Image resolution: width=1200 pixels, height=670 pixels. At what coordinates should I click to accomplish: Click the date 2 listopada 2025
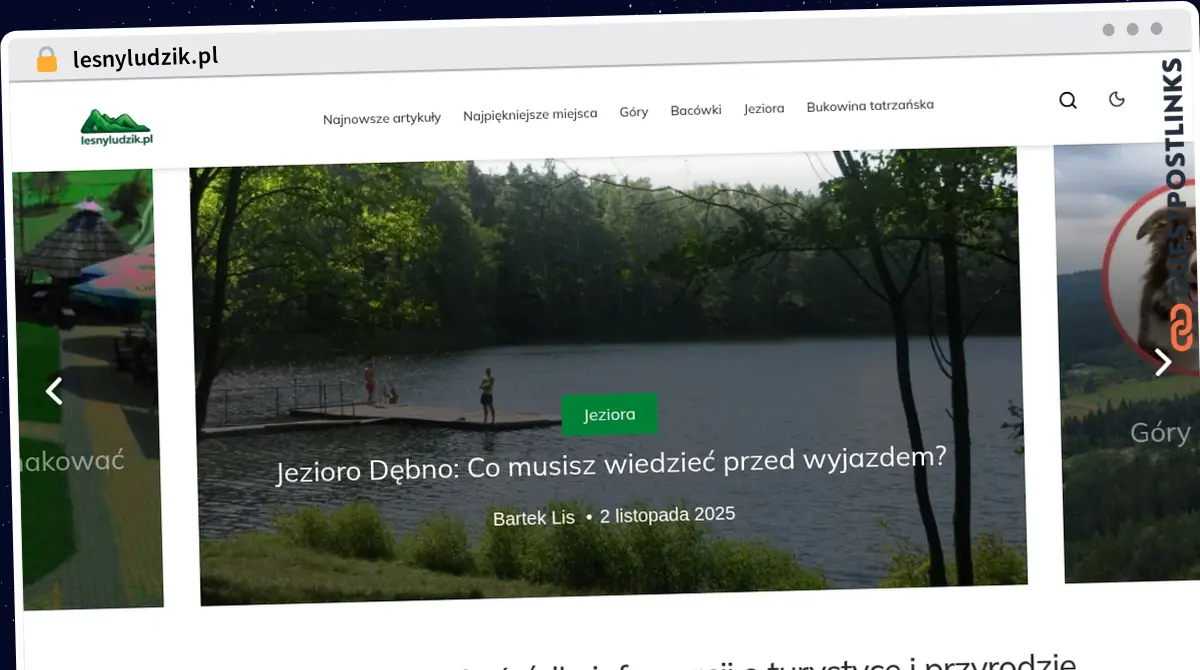point(667,515)
